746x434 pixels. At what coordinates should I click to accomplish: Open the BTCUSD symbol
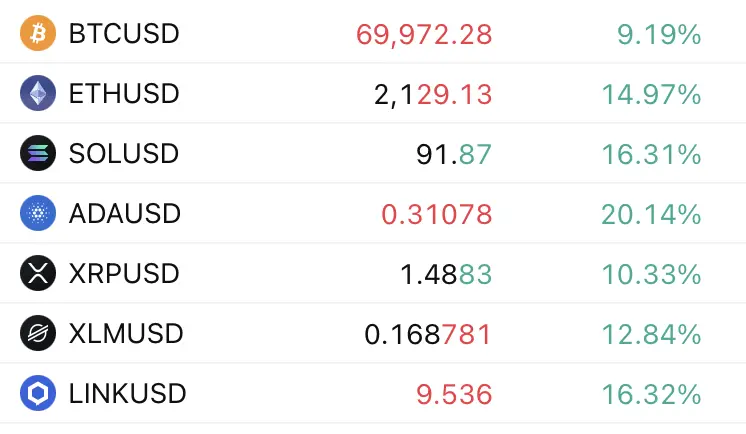pyautogui.click(x=124, y=34)
